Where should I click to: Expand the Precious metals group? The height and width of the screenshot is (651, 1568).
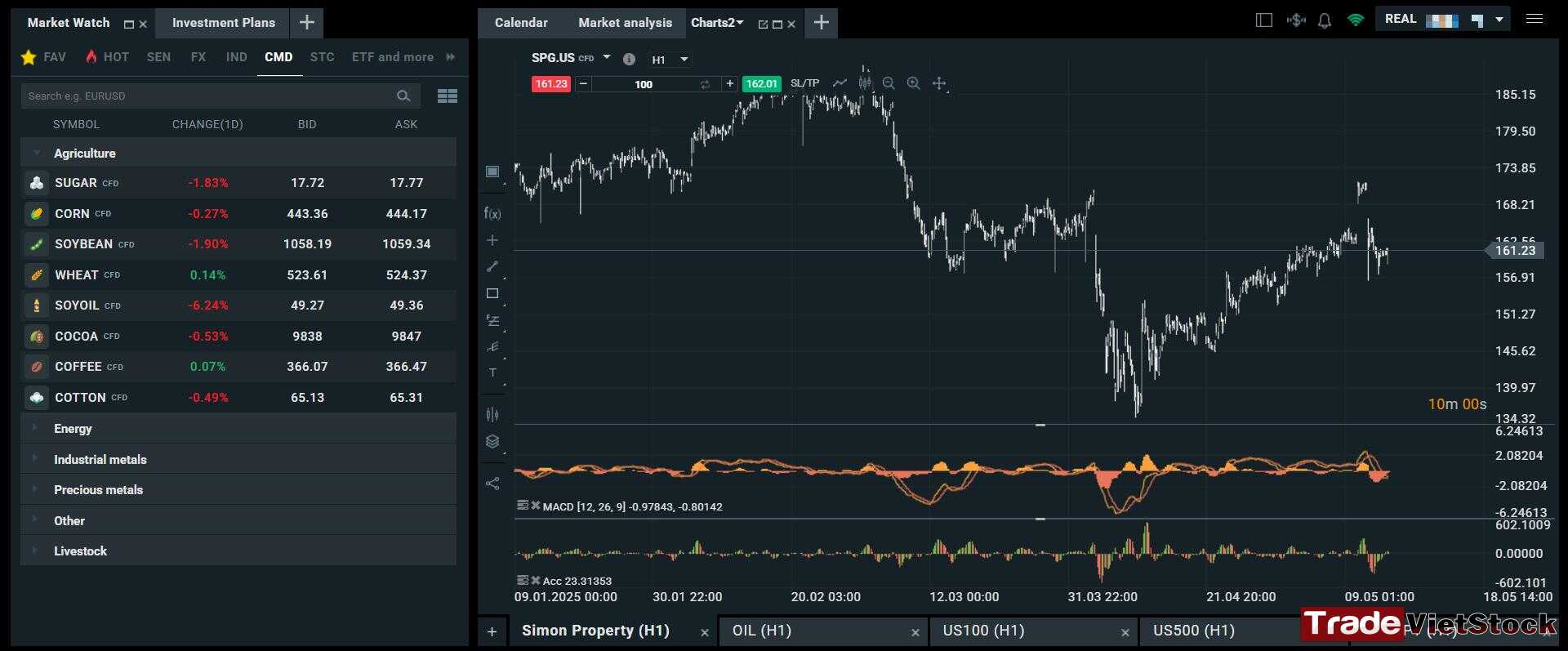238,489
